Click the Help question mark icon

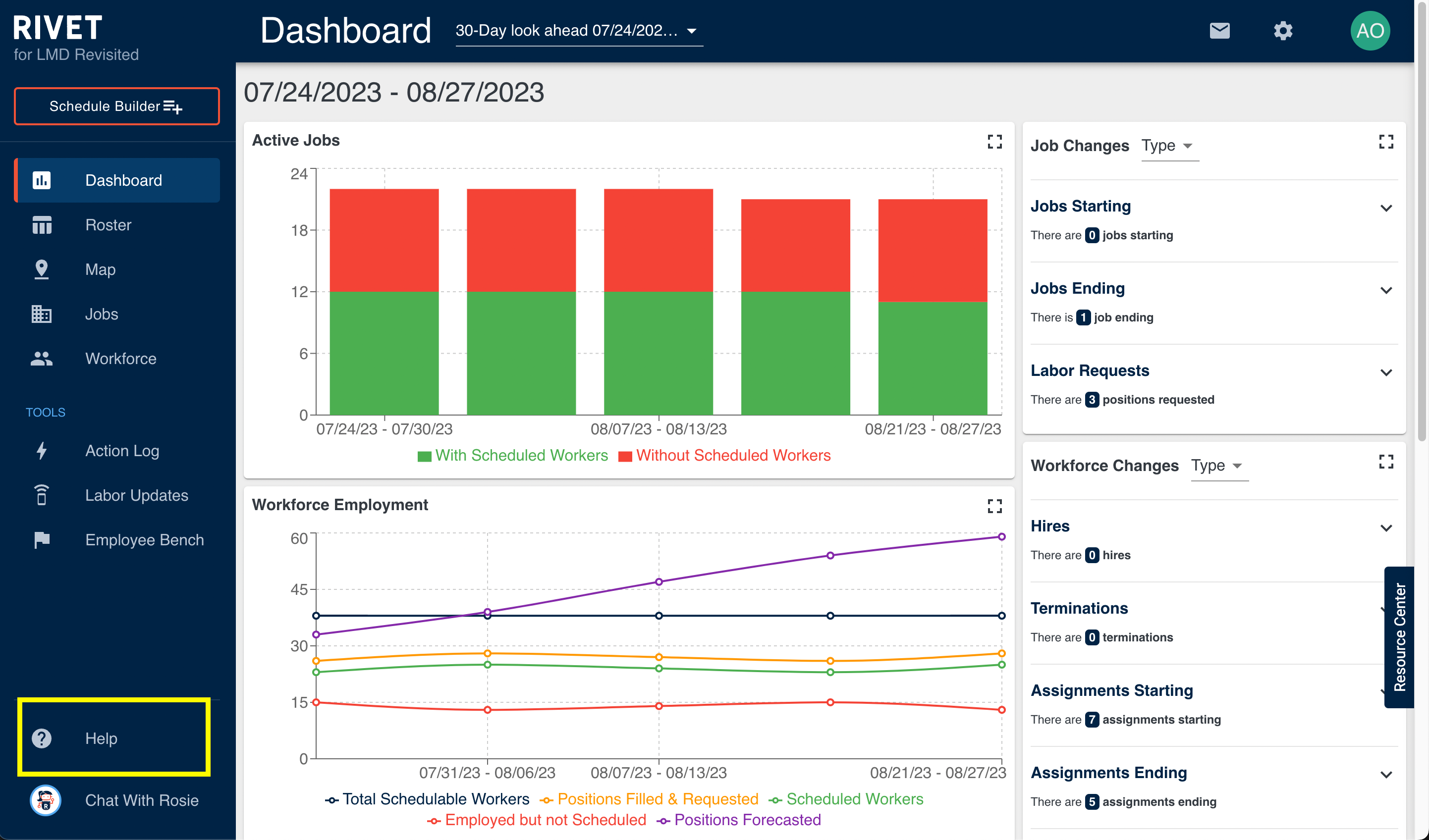42,738
